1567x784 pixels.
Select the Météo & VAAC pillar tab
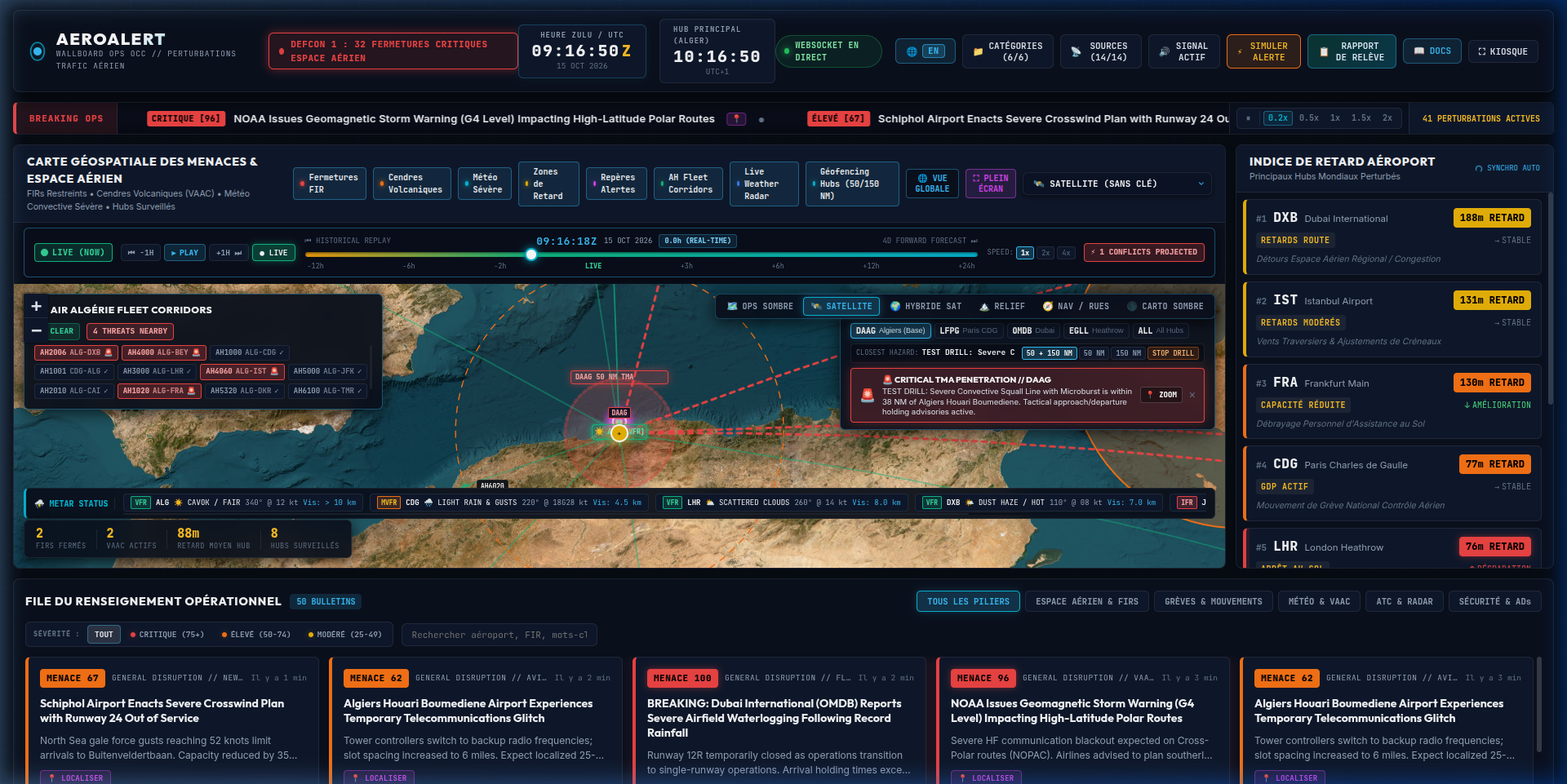coord(1319,602)
